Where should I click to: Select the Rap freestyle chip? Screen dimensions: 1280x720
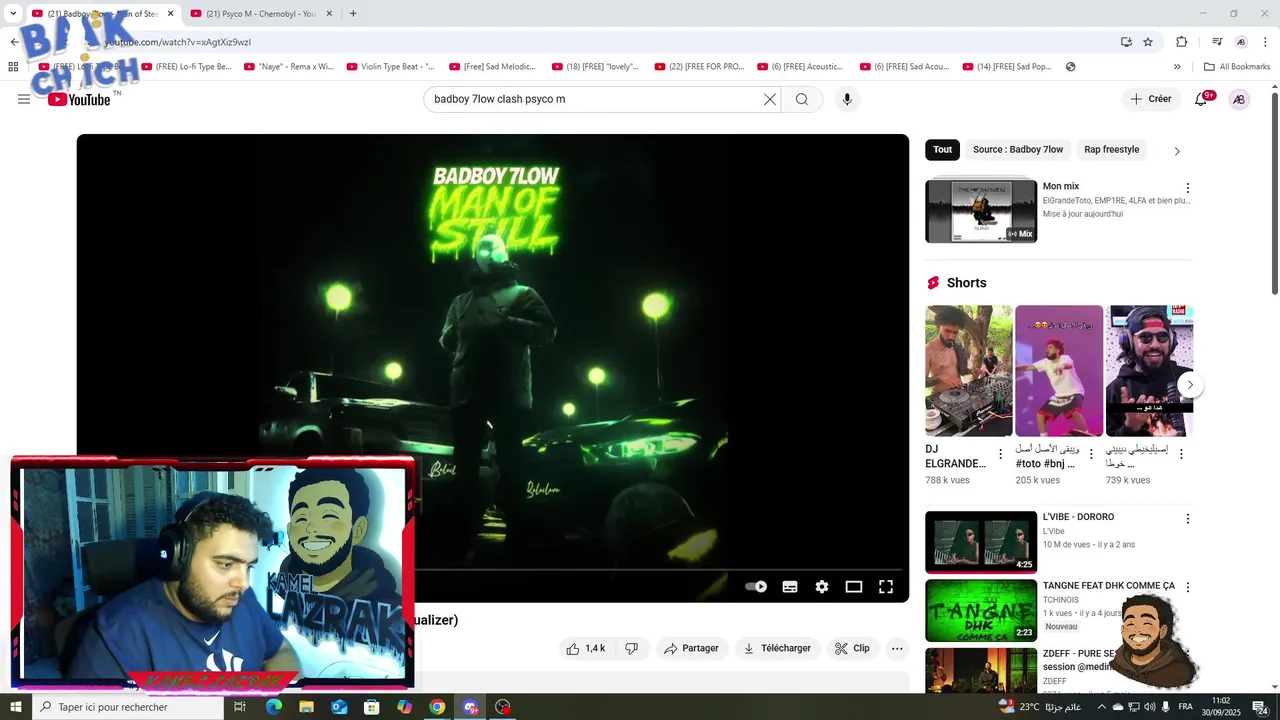point(1112,150)
